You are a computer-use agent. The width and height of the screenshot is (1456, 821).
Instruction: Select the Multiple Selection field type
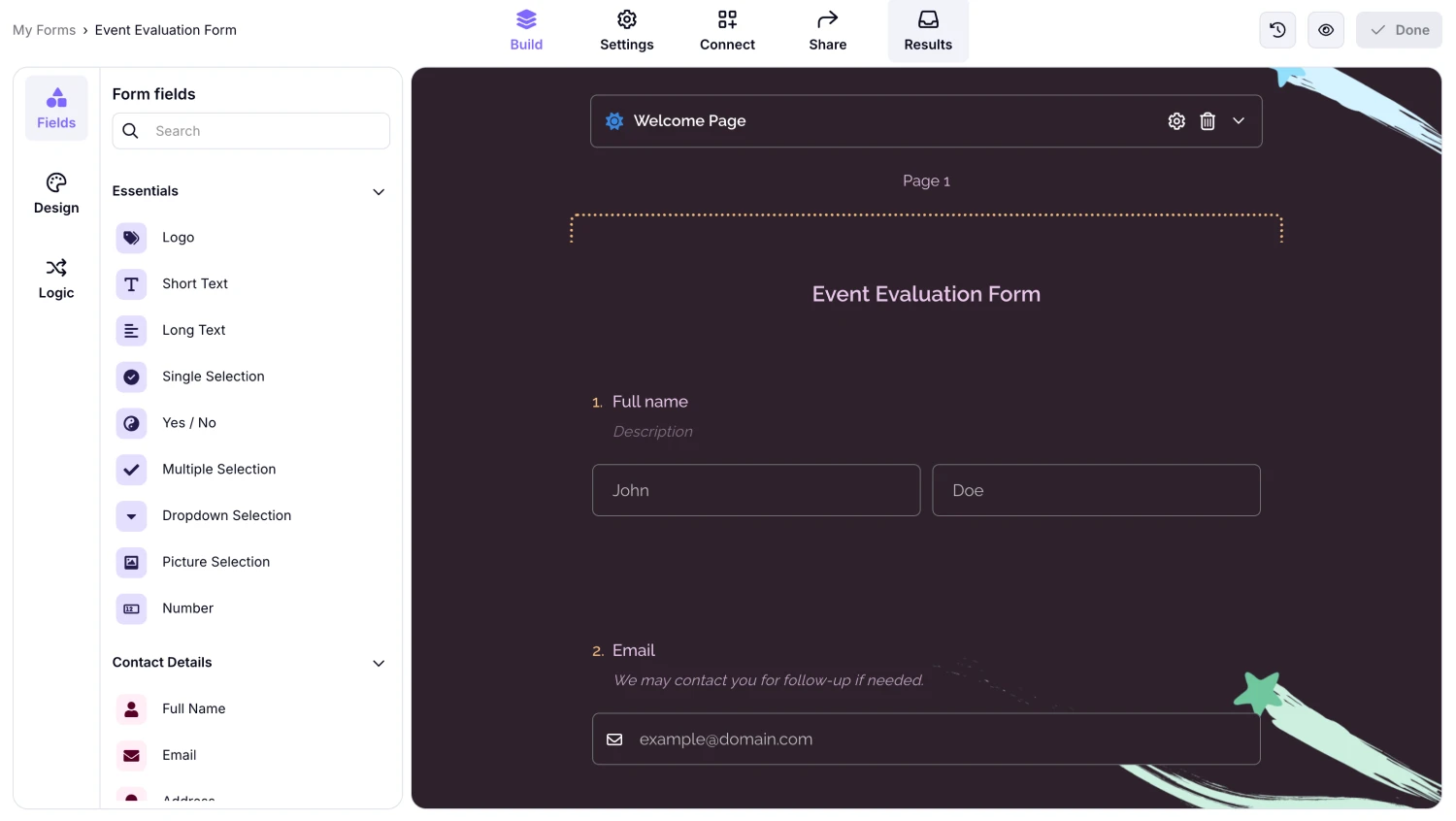coord(218,469)
